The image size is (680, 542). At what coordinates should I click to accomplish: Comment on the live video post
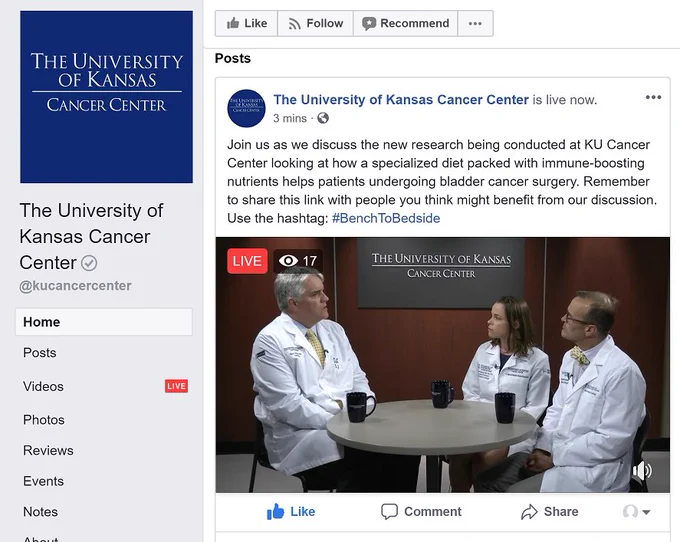pyautogui.click(x=421, y=512)
